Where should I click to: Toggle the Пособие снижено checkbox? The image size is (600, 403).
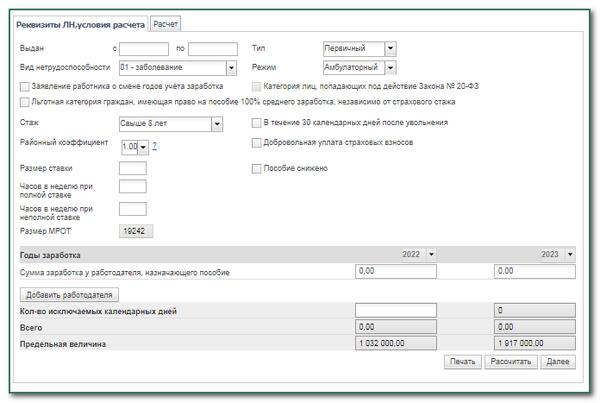click(257, 168)
